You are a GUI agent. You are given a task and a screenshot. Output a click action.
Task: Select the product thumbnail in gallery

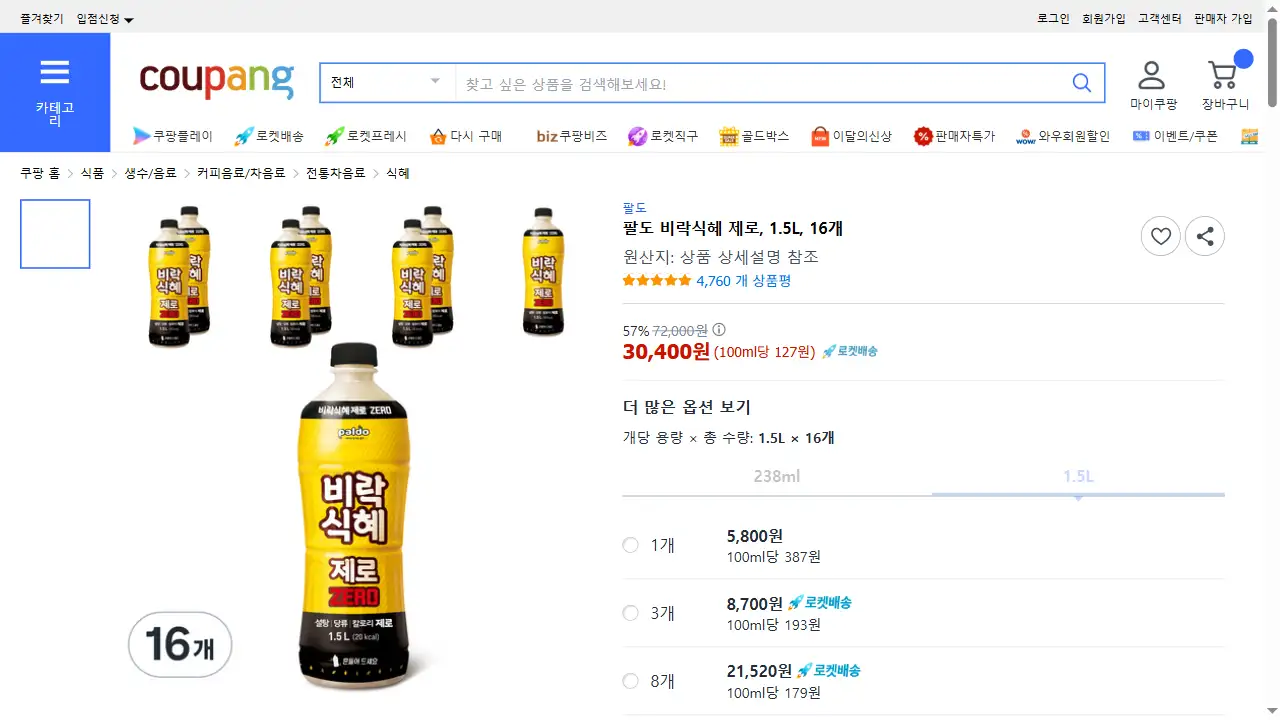[55, 234]
